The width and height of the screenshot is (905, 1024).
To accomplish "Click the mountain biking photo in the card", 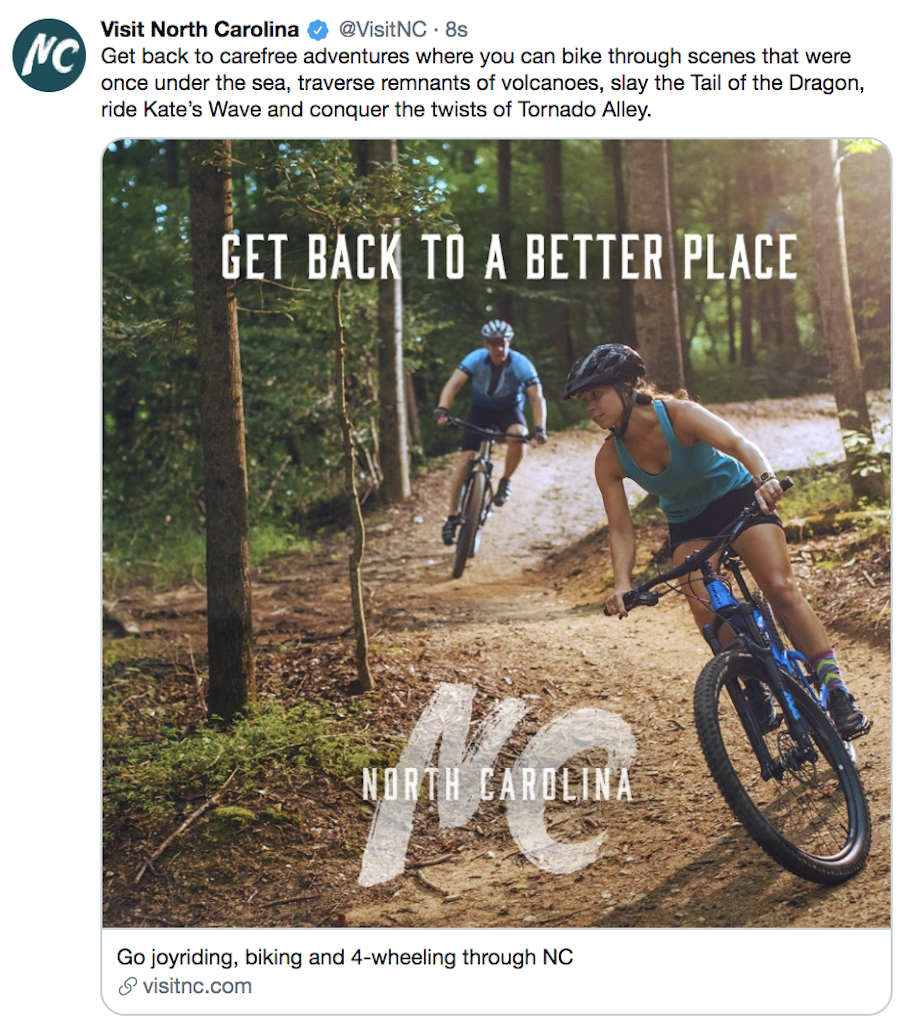I will [496, 533].
